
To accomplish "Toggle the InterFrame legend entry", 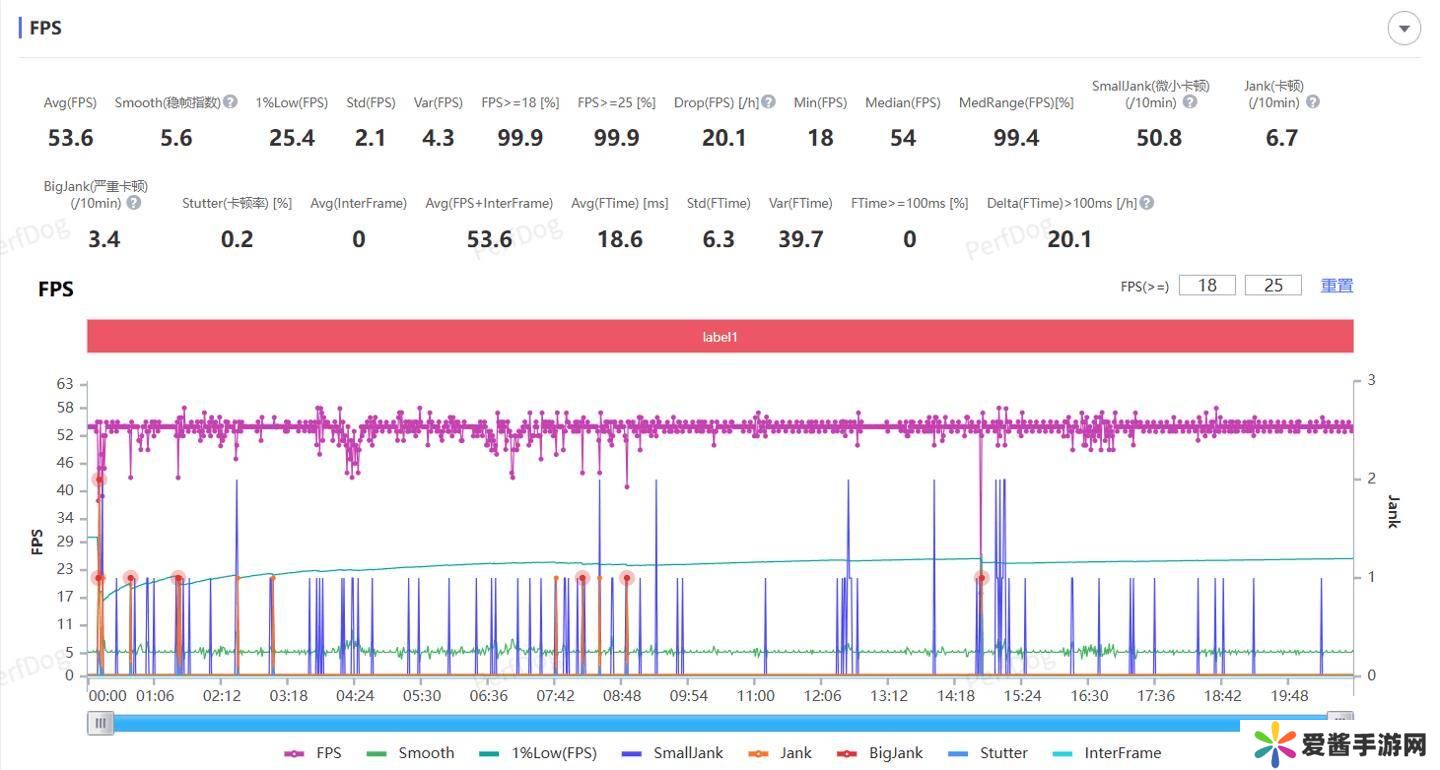I will [x=1107, y=753].
